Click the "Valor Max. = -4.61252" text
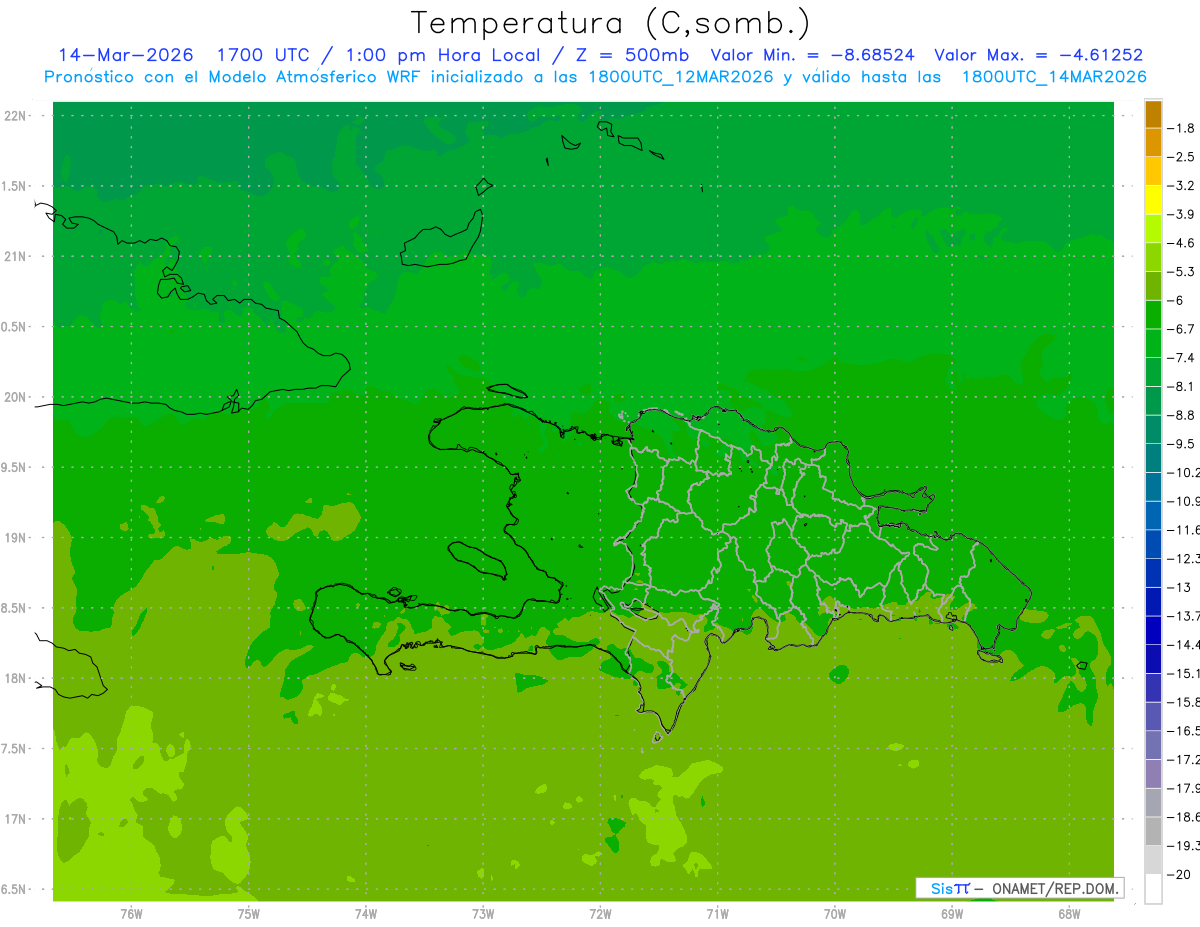The image size is (1200, 927). 1039,55
